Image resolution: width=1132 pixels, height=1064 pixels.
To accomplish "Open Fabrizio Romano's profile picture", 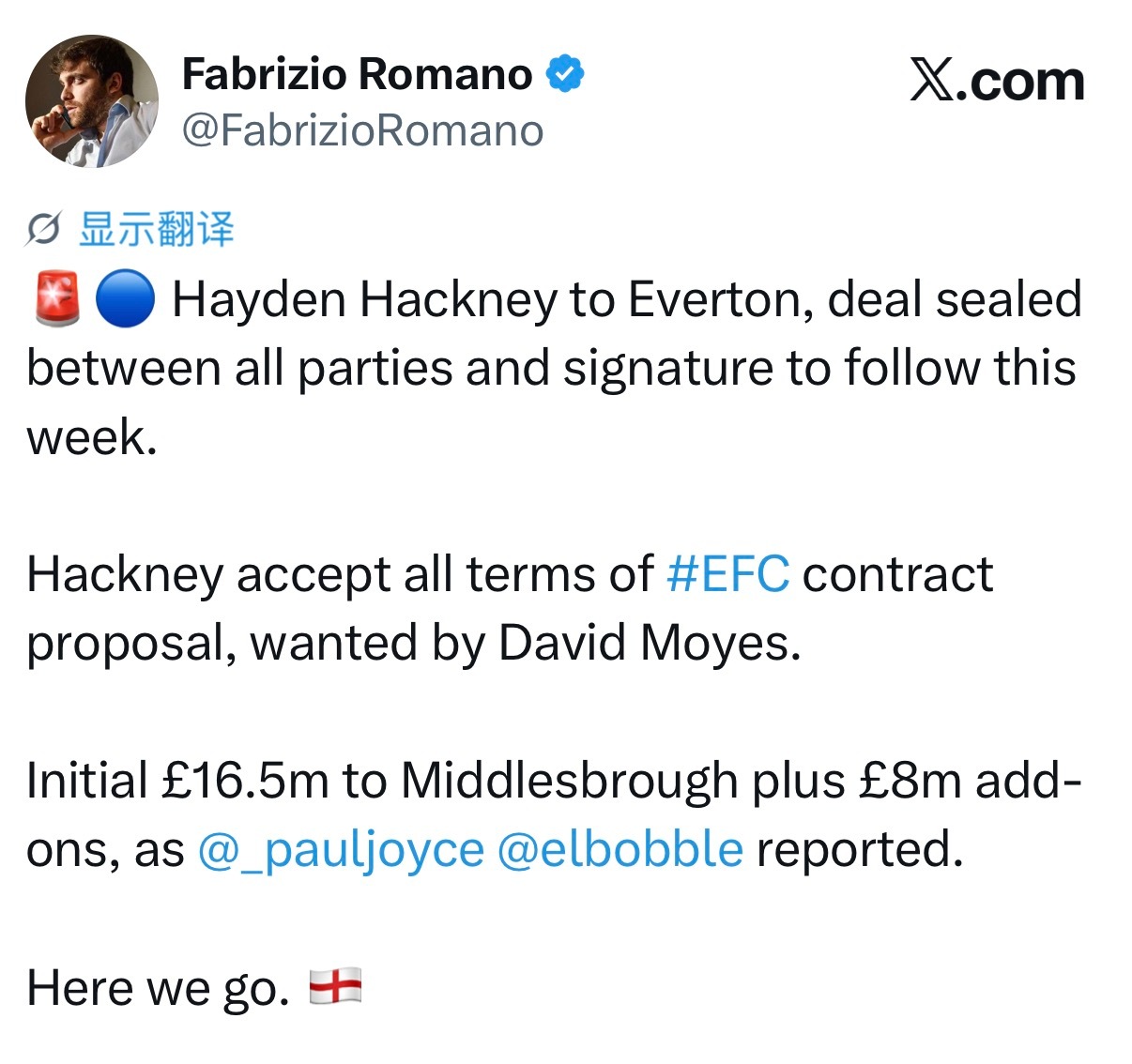I will point(91,101).
